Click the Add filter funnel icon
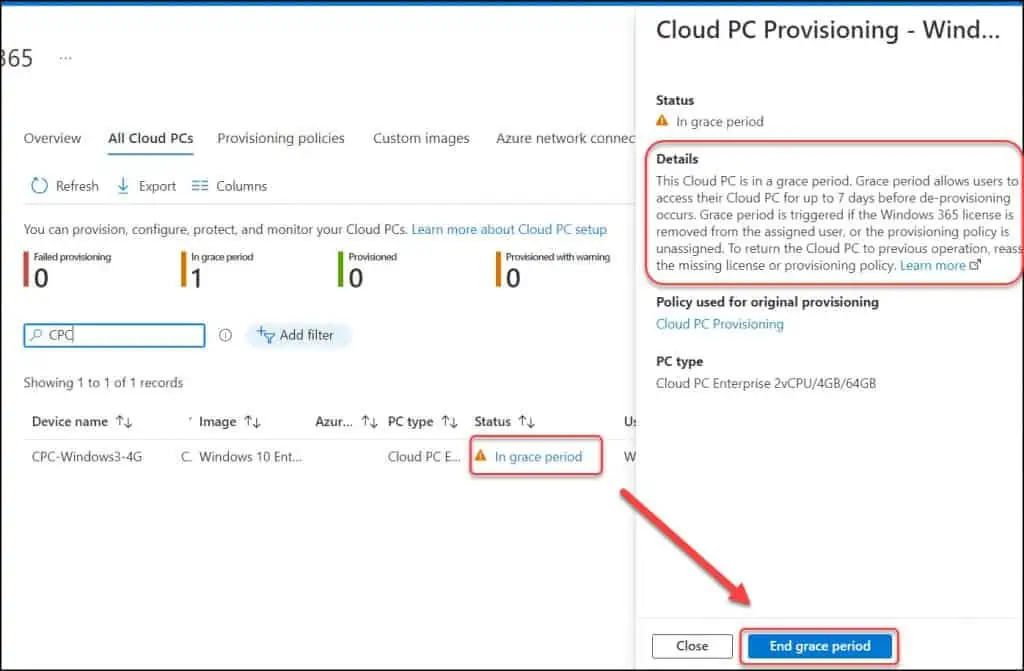Viewport: 1024px width, 671px height. click(x=265, y=335)
